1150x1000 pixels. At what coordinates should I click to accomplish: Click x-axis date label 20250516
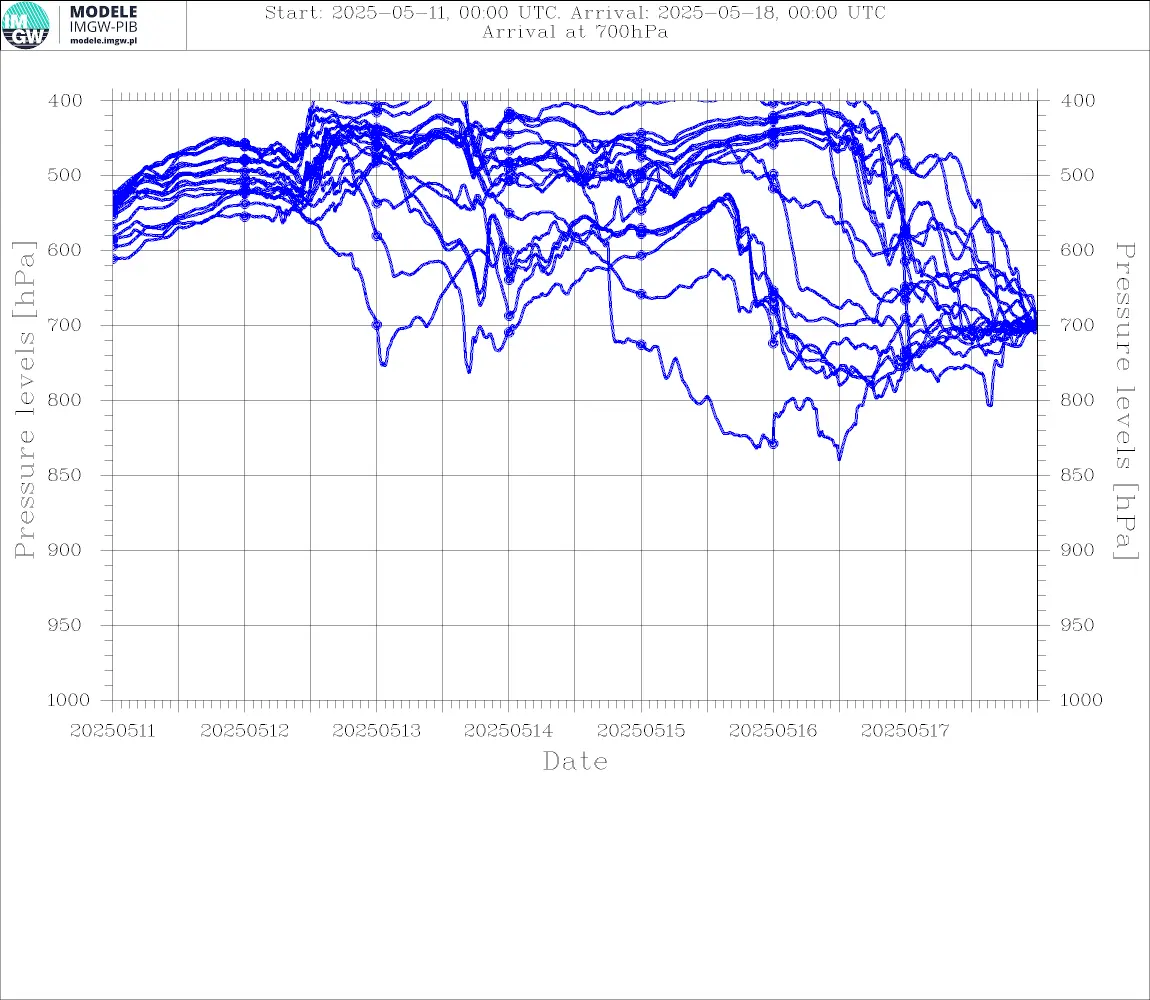(773, 731)
